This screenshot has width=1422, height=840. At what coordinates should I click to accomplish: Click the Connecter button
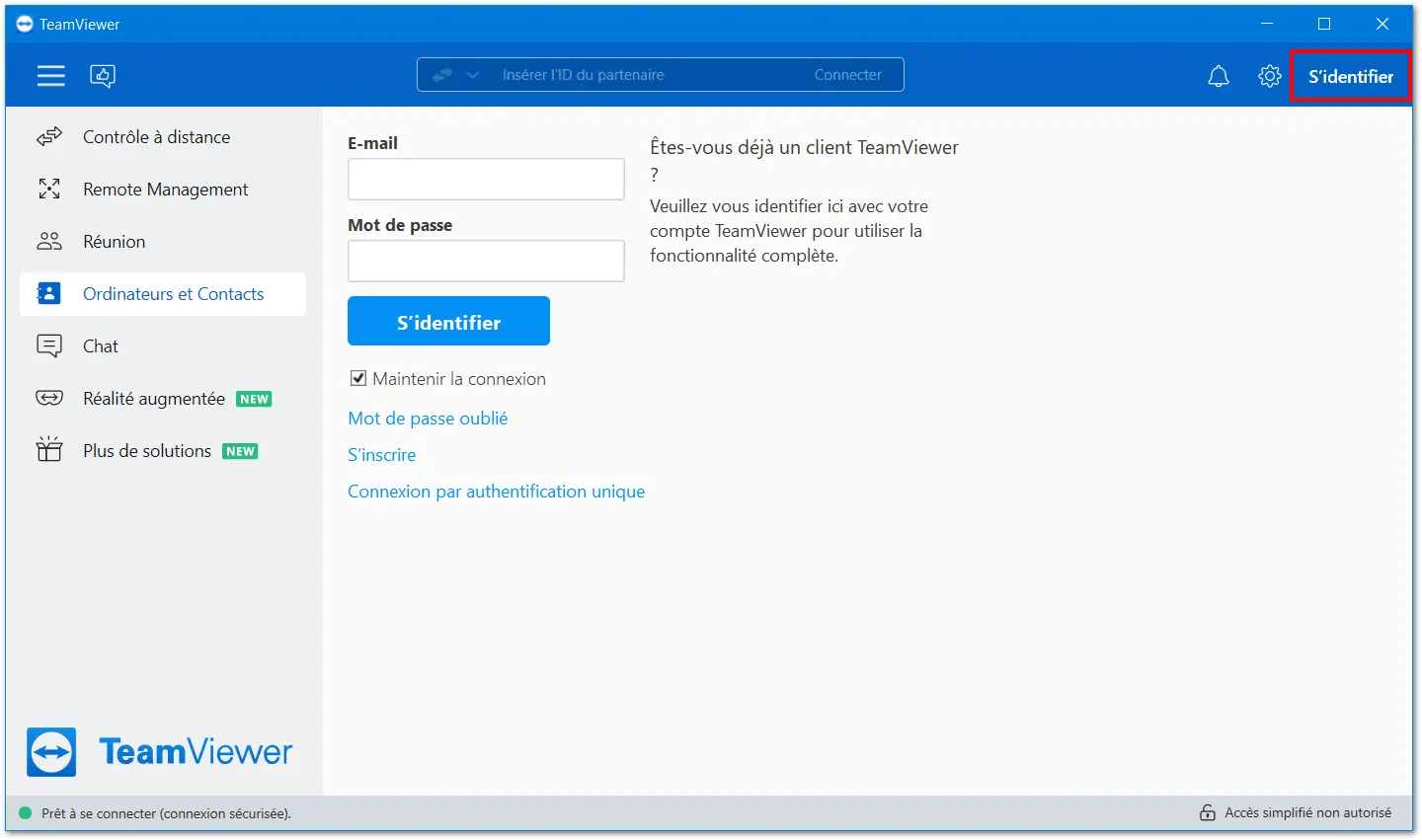click(847, 75)
